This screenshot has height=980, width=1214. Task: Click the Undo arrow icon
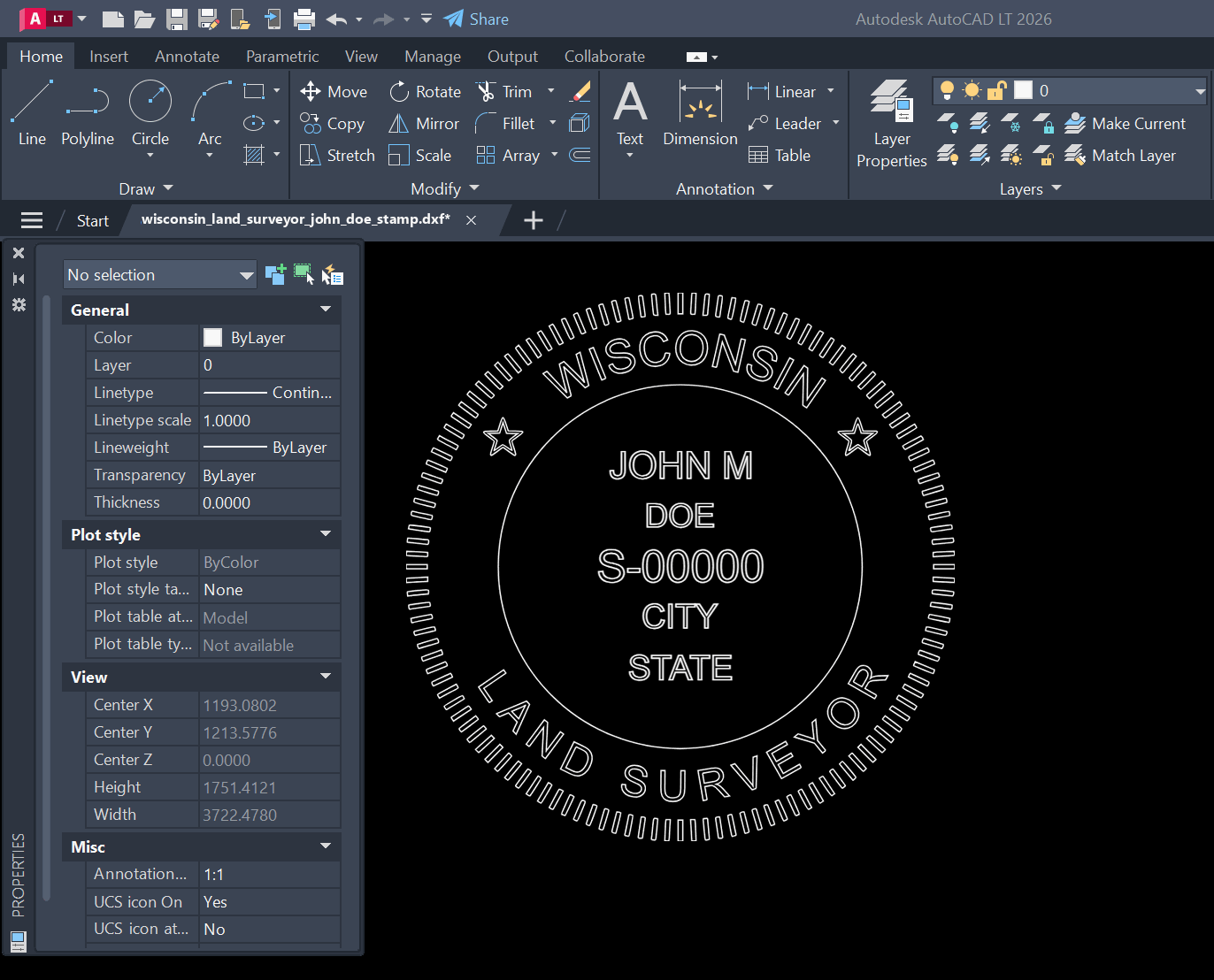click(x=336, y=19)
